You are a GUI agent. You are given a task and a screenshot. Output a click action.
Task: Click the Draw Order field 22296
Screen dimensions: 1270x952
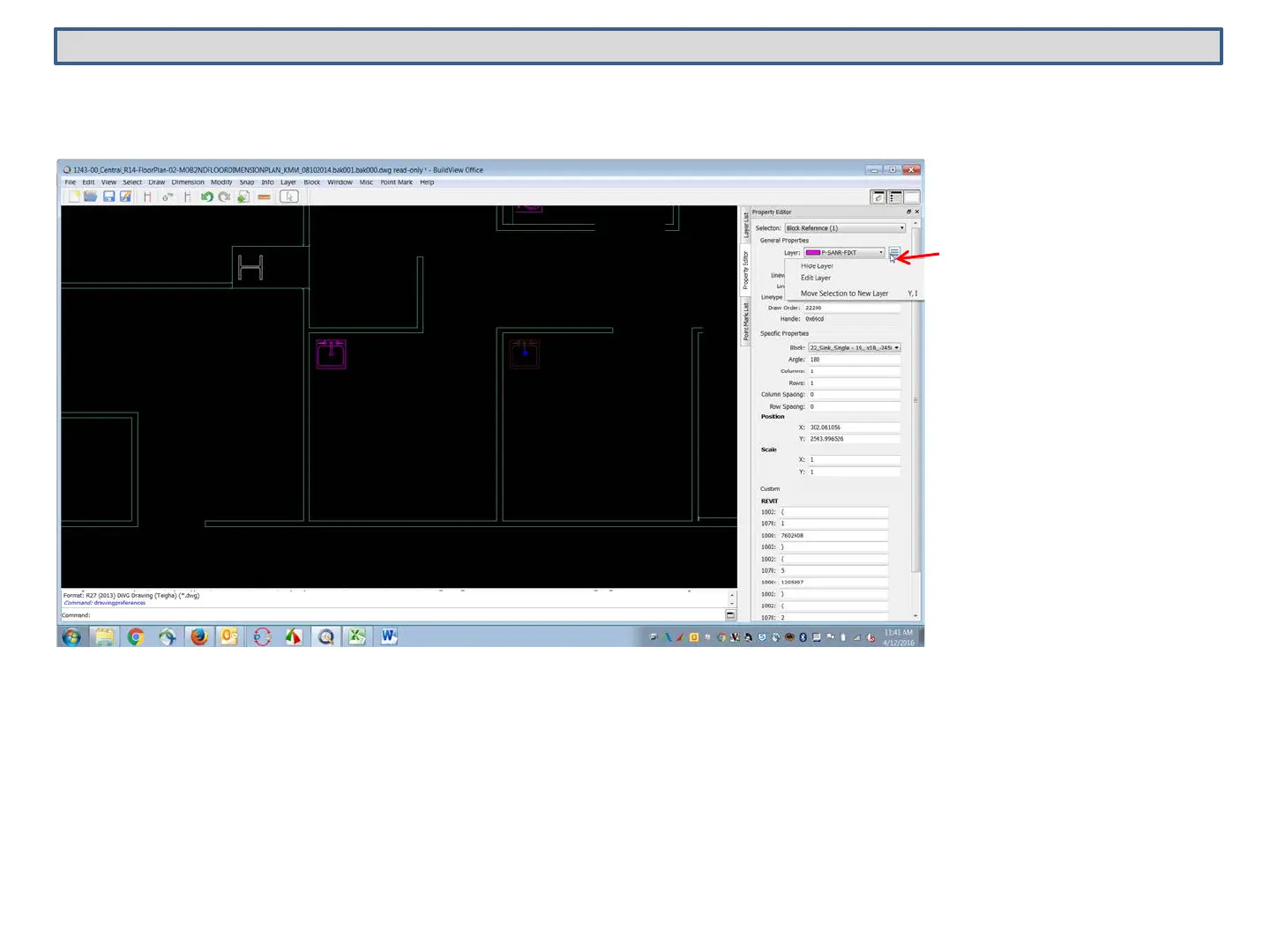tap(852, 309)
